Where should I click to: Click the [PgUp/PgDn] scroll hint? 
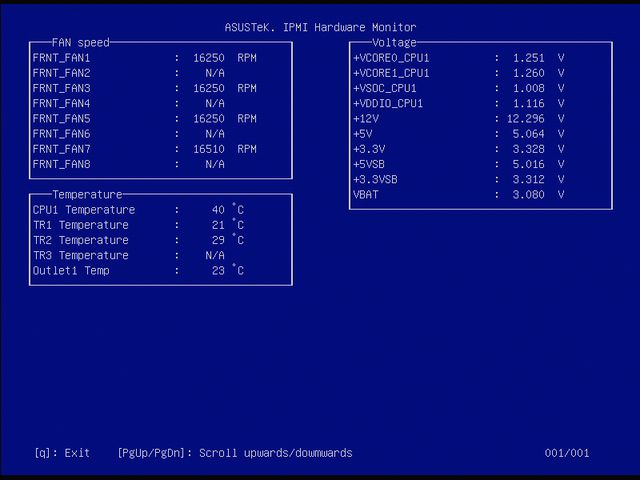pyautogui.click(x=235, y=453)
